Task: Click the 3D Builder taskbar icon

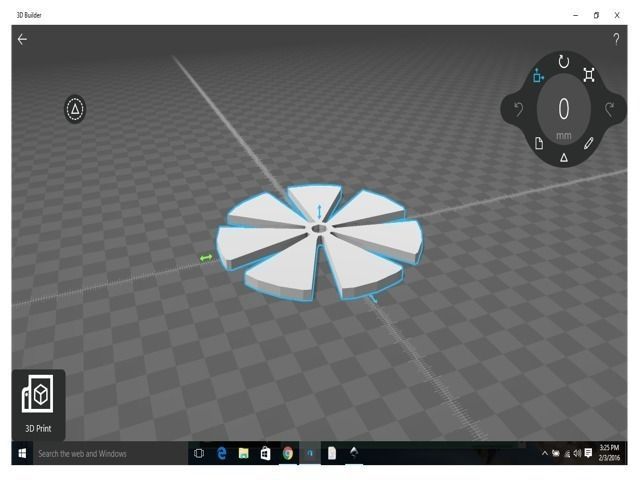Action: [x=310, y=453]
